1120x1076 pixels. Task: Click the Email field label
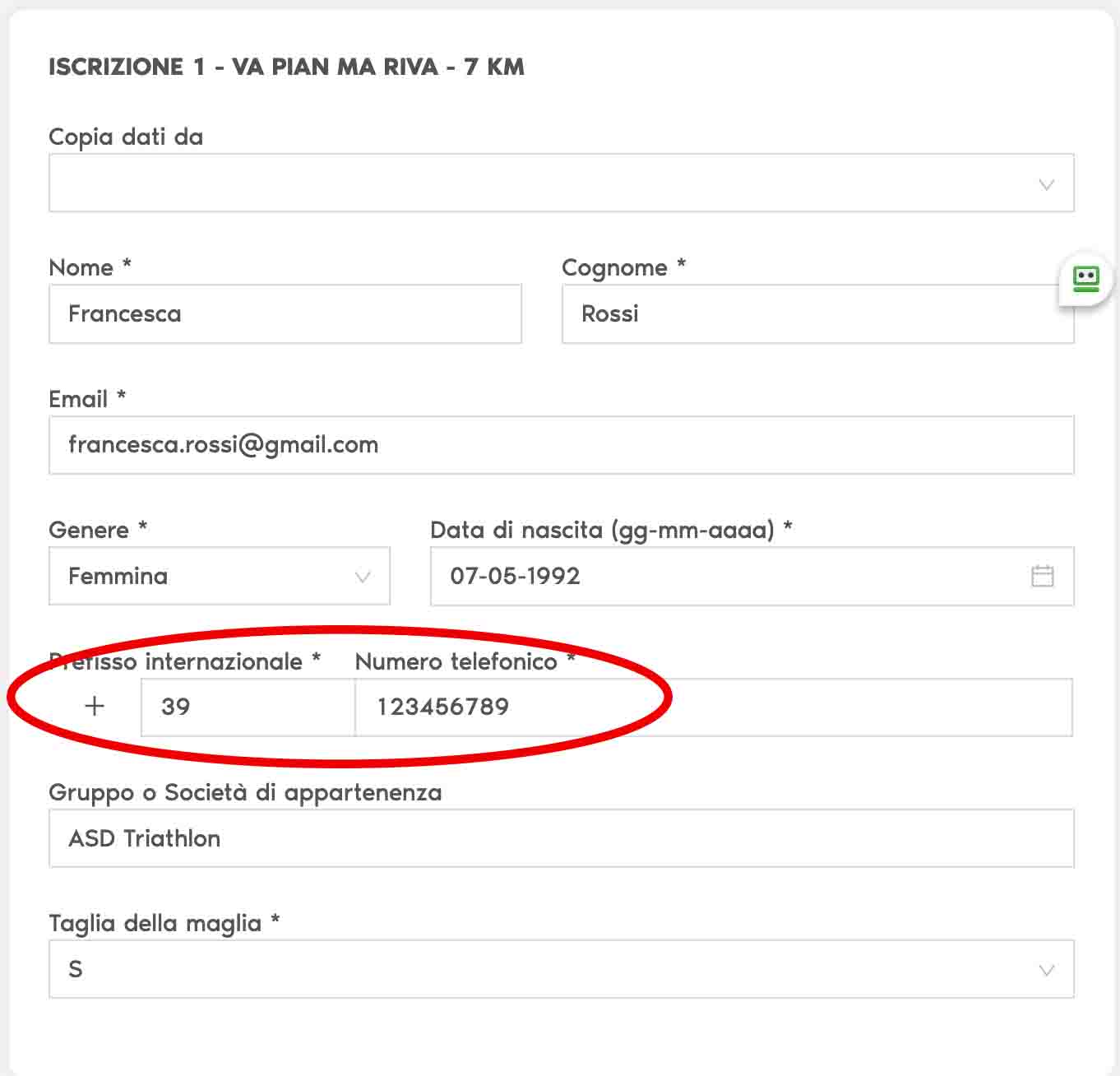click(x=78, y=399)
